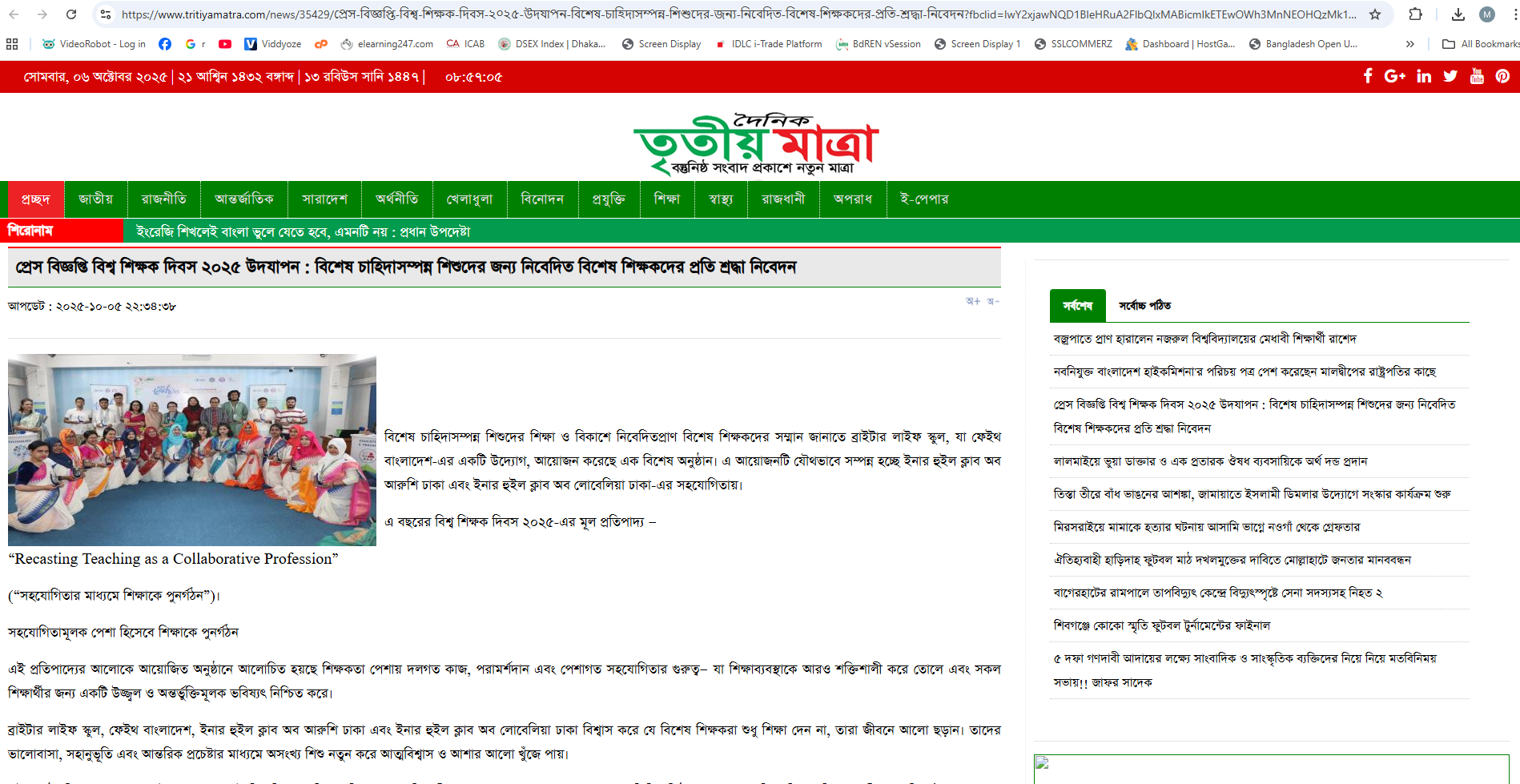
Task: Reload the page
Action: [x=71, y=14]
